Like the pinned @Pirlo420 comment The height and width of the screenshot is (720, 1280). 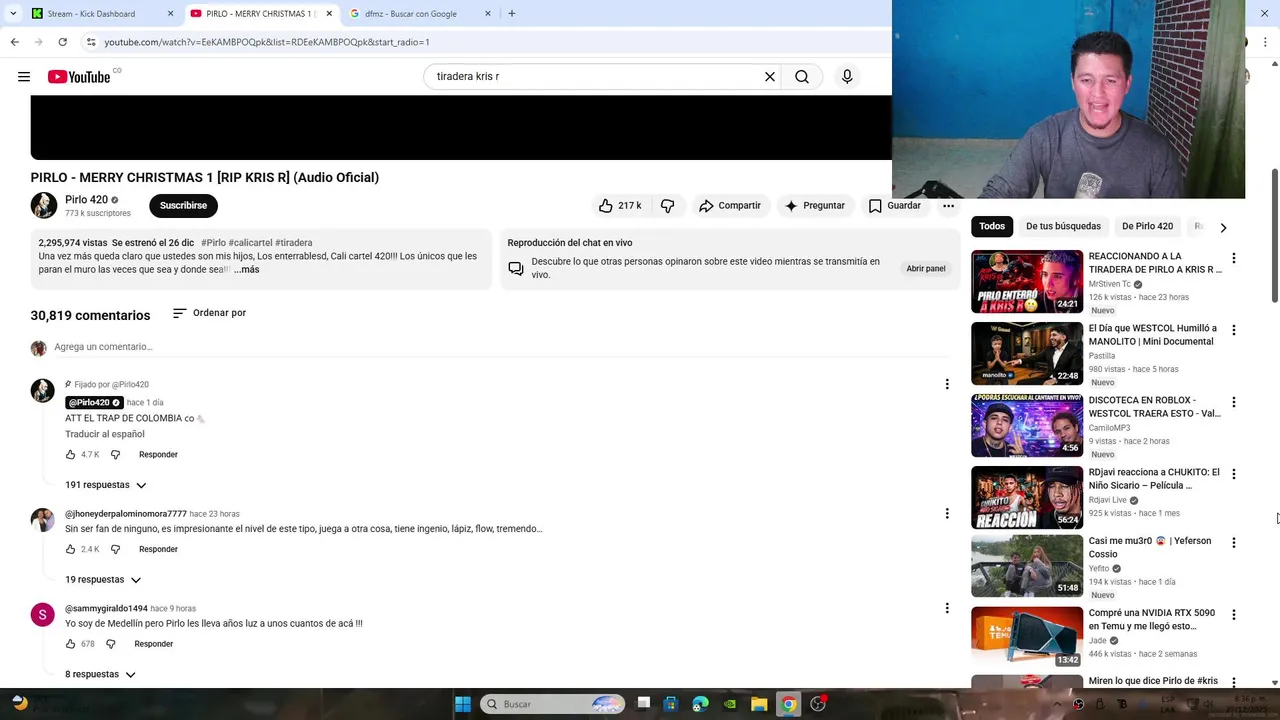coord(70,455)
